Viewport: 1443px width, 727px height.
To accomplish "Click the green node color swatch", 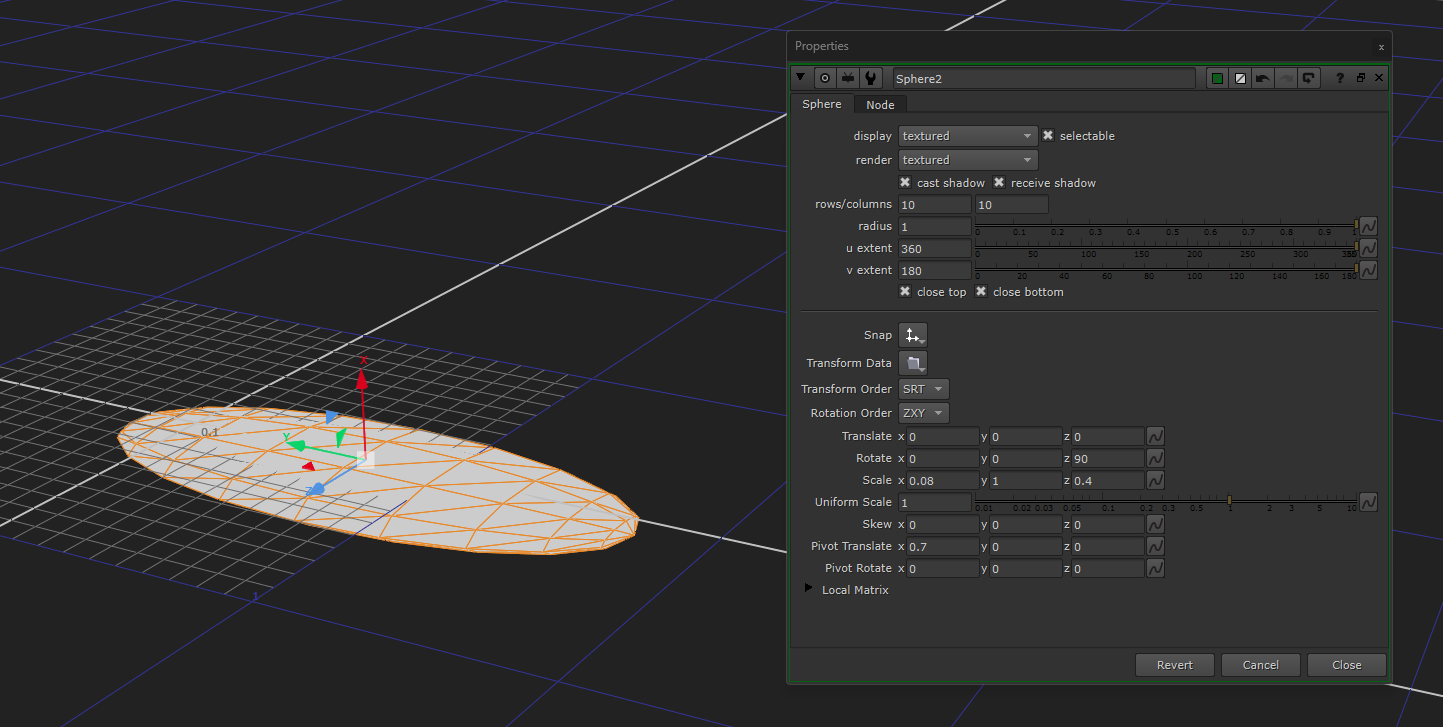I will tap(1217, 78).
